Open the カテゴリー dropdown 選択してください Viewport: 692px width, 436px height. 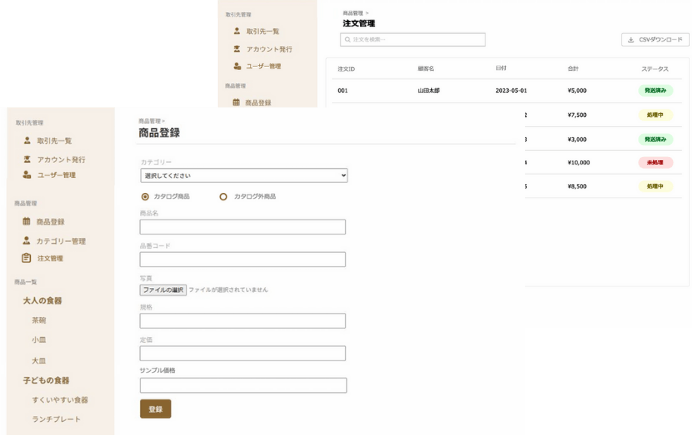243,175
